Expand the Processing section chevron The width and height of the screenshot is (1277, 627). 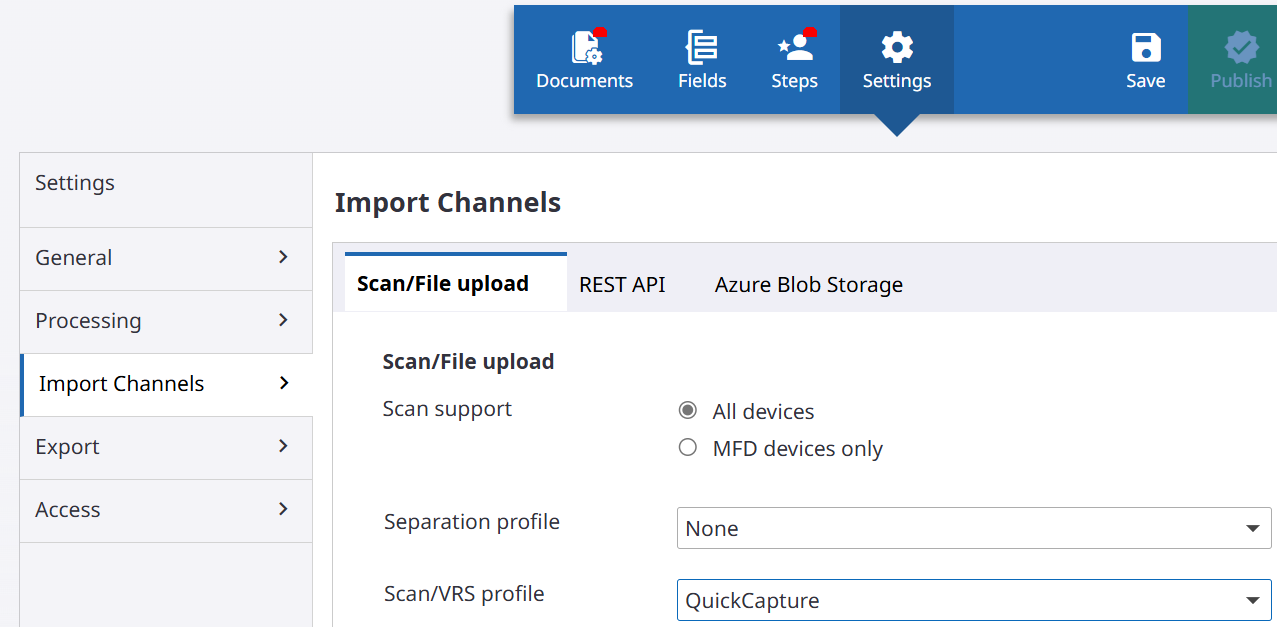(x=284, y=320)
